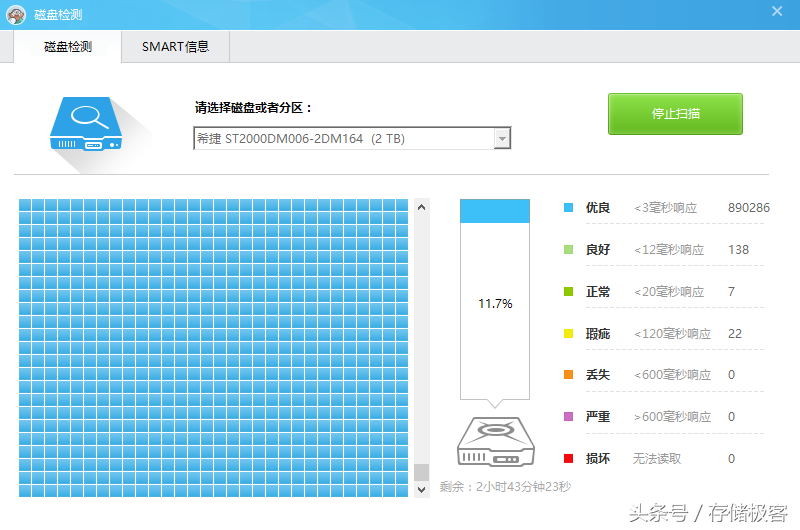Open the disk selection dropdown arrow
This screenshot has width=800, height=530.
click(502, 138)
